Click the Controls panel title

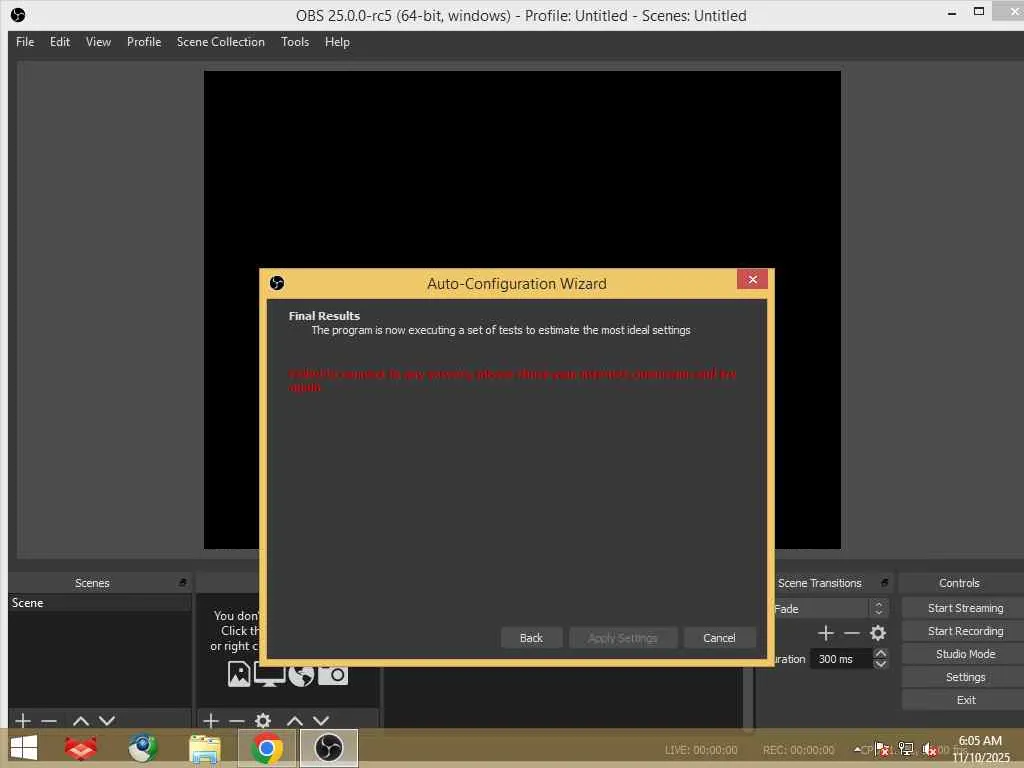tap(959, 583)
